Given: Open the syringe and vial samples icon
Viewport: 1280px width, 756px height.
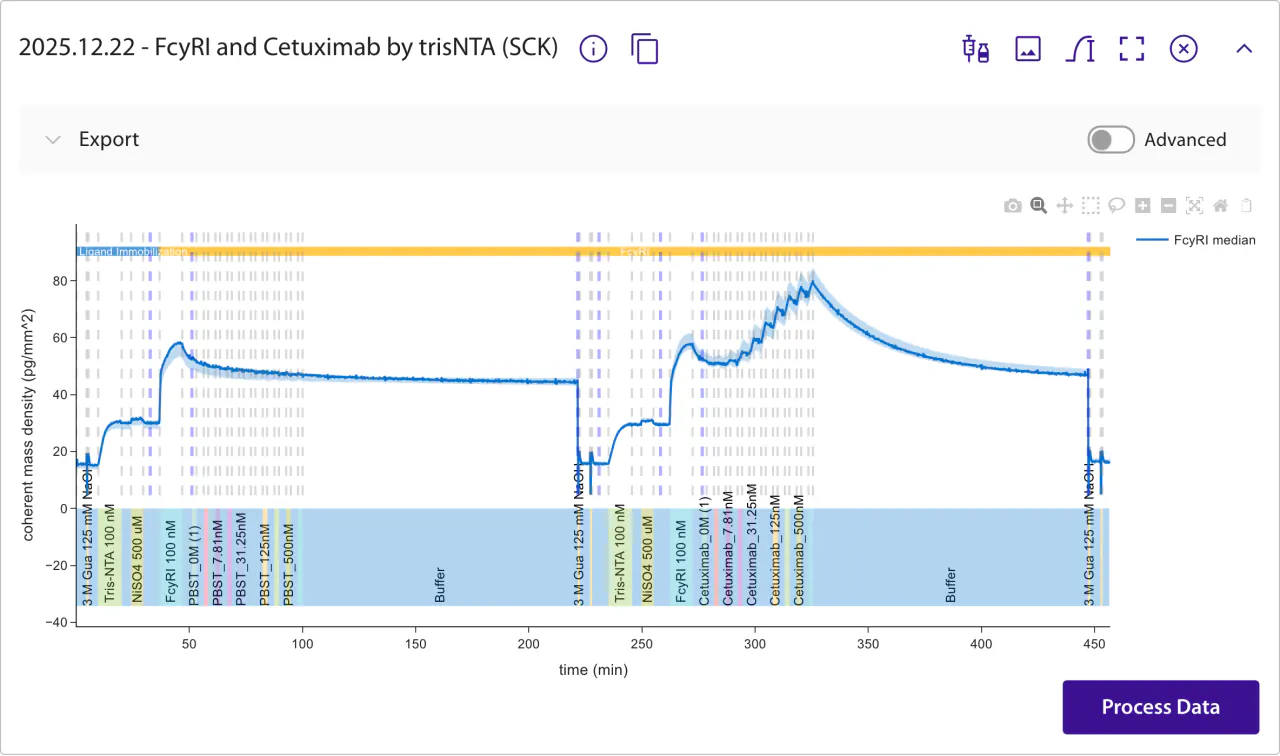Looking at the screenshot, I should (976, 48).
